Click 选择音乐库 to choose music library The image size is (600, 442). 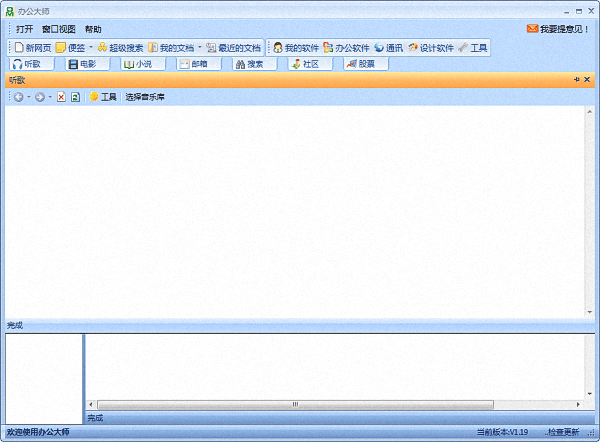(145, 97)
